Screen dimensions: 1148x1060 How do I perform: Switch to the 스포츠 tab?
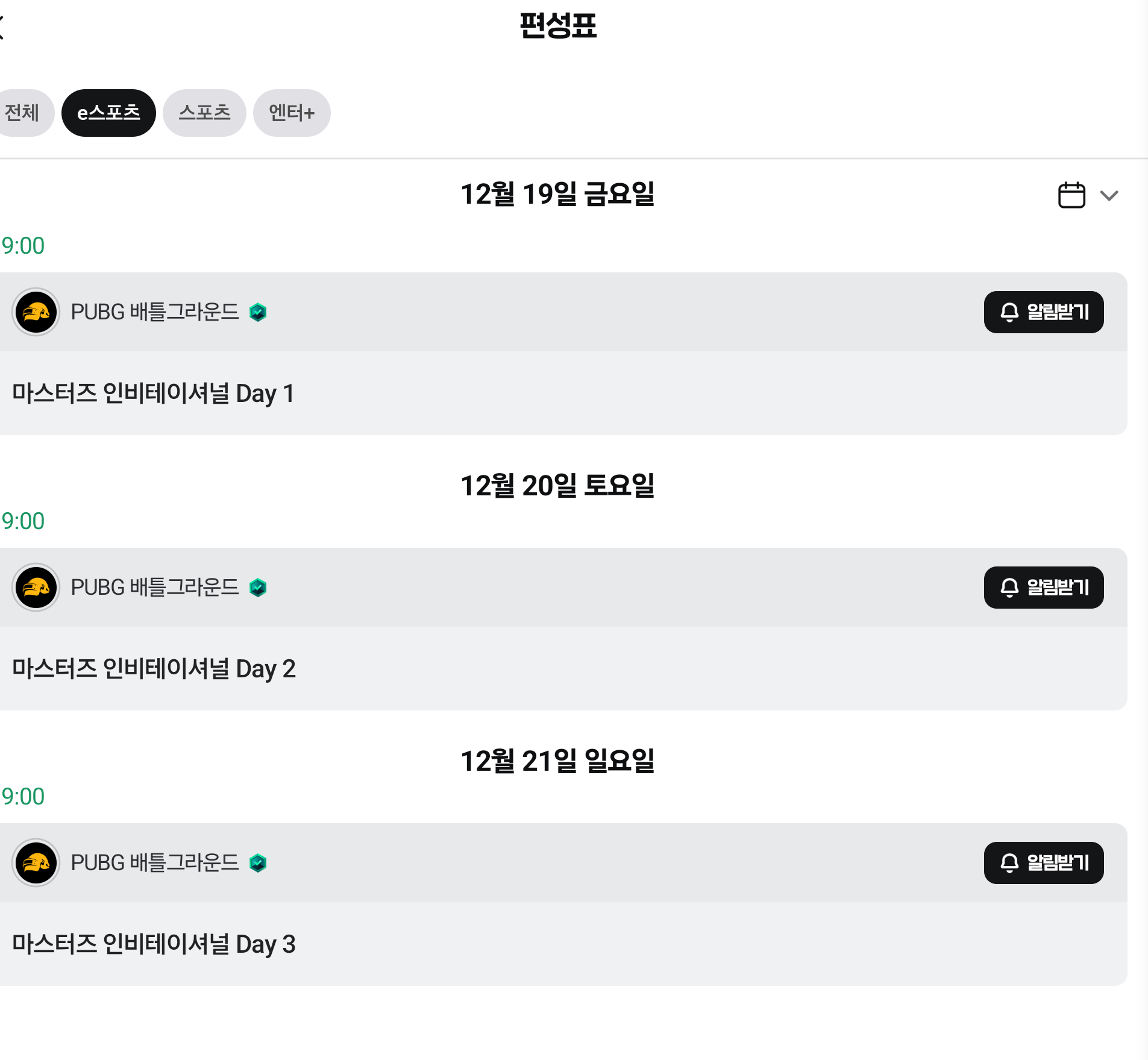pyautogui.click(x=204, y=113)
